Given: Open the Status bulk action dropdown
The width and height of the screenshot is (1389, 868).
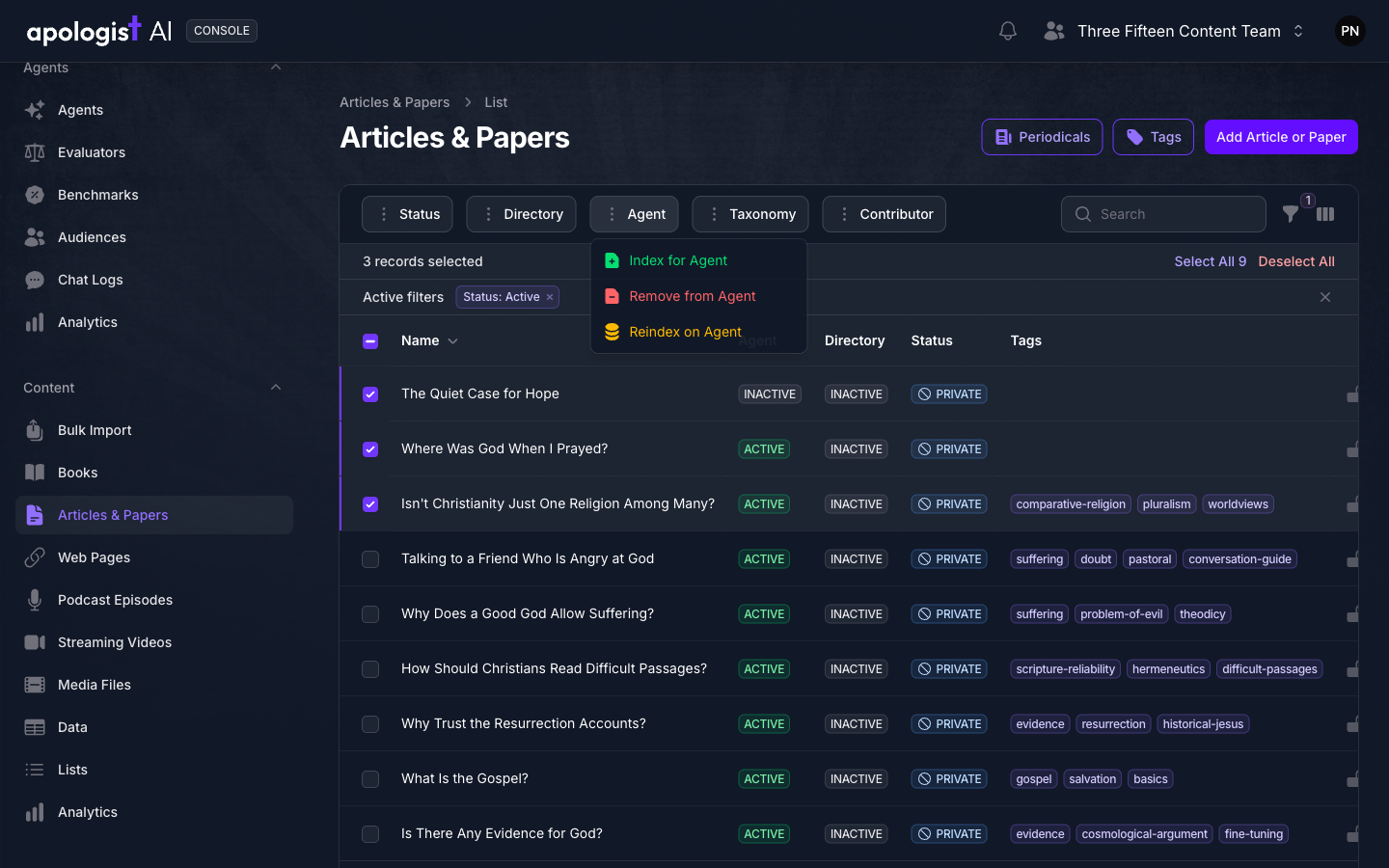Looking at the screenshot, I should [x=407, y=214].
